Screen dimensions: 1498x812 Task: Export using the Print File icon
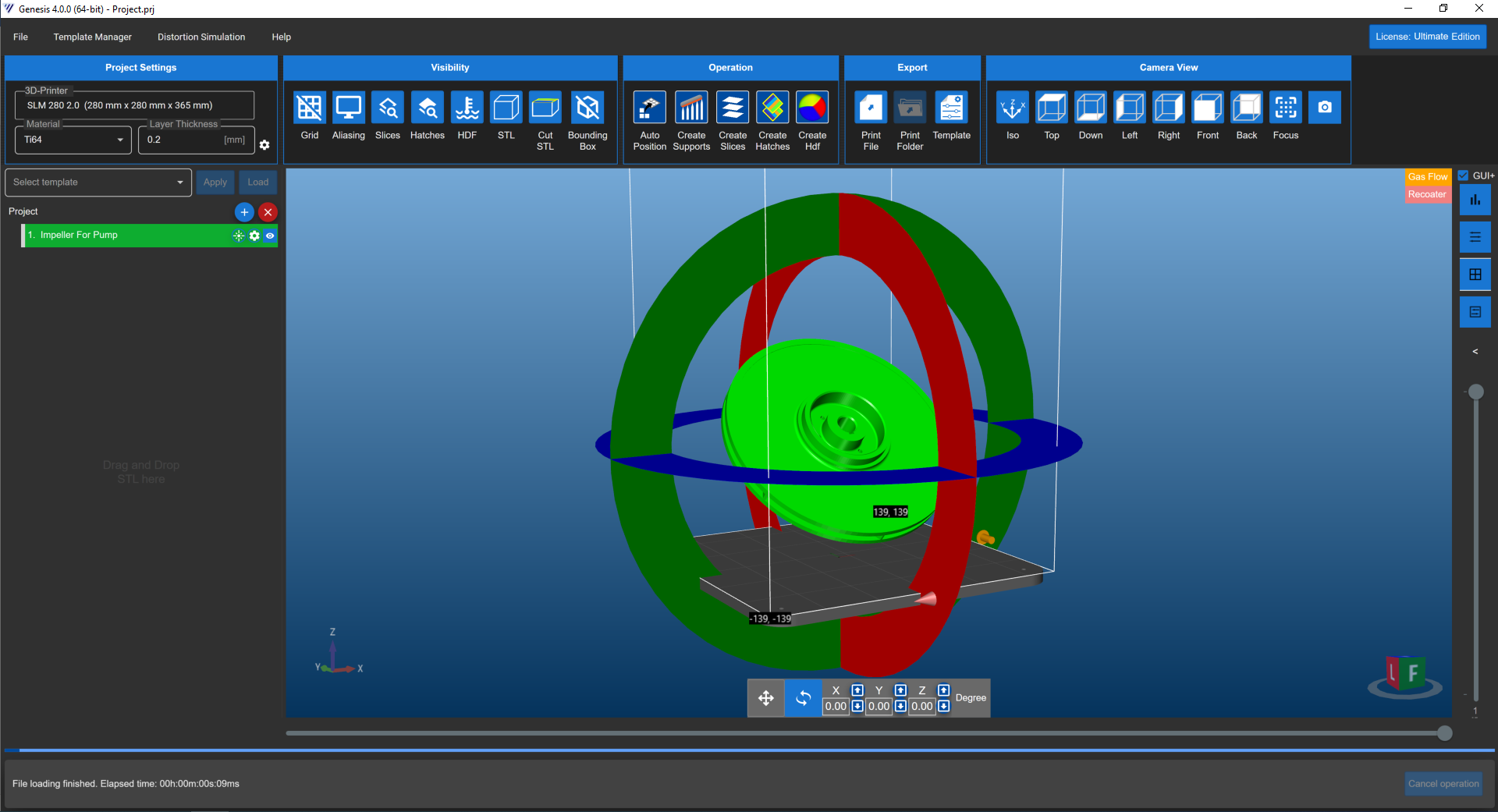[871, 108]
